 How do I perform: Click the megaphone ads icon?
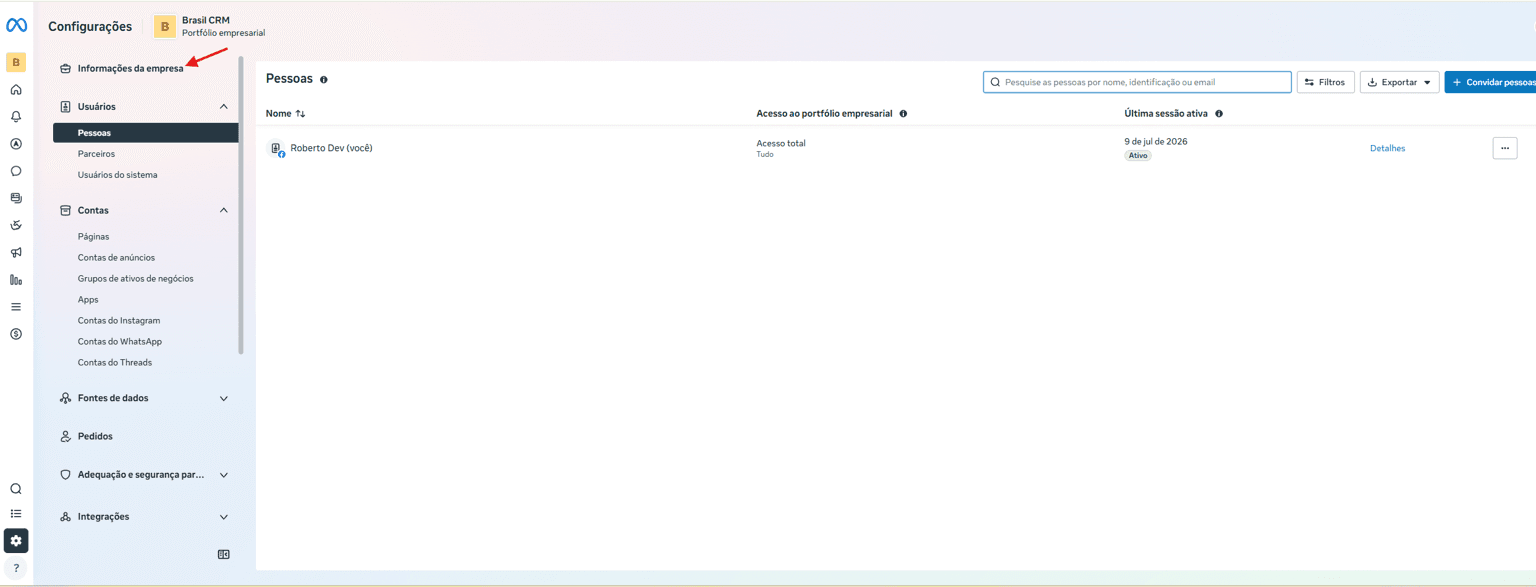point(16,253)
